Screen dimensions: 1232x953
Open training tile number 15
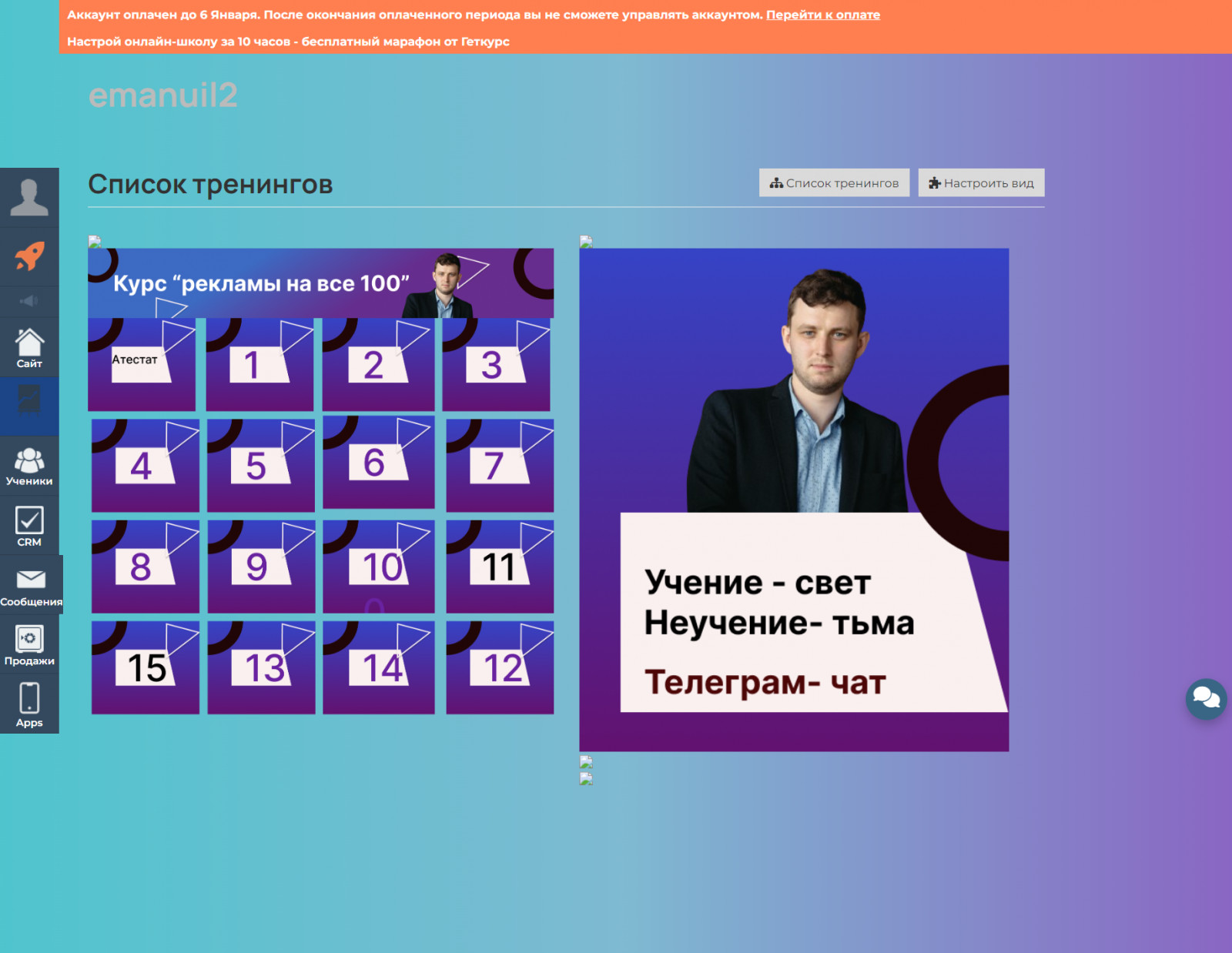[146, 667]
